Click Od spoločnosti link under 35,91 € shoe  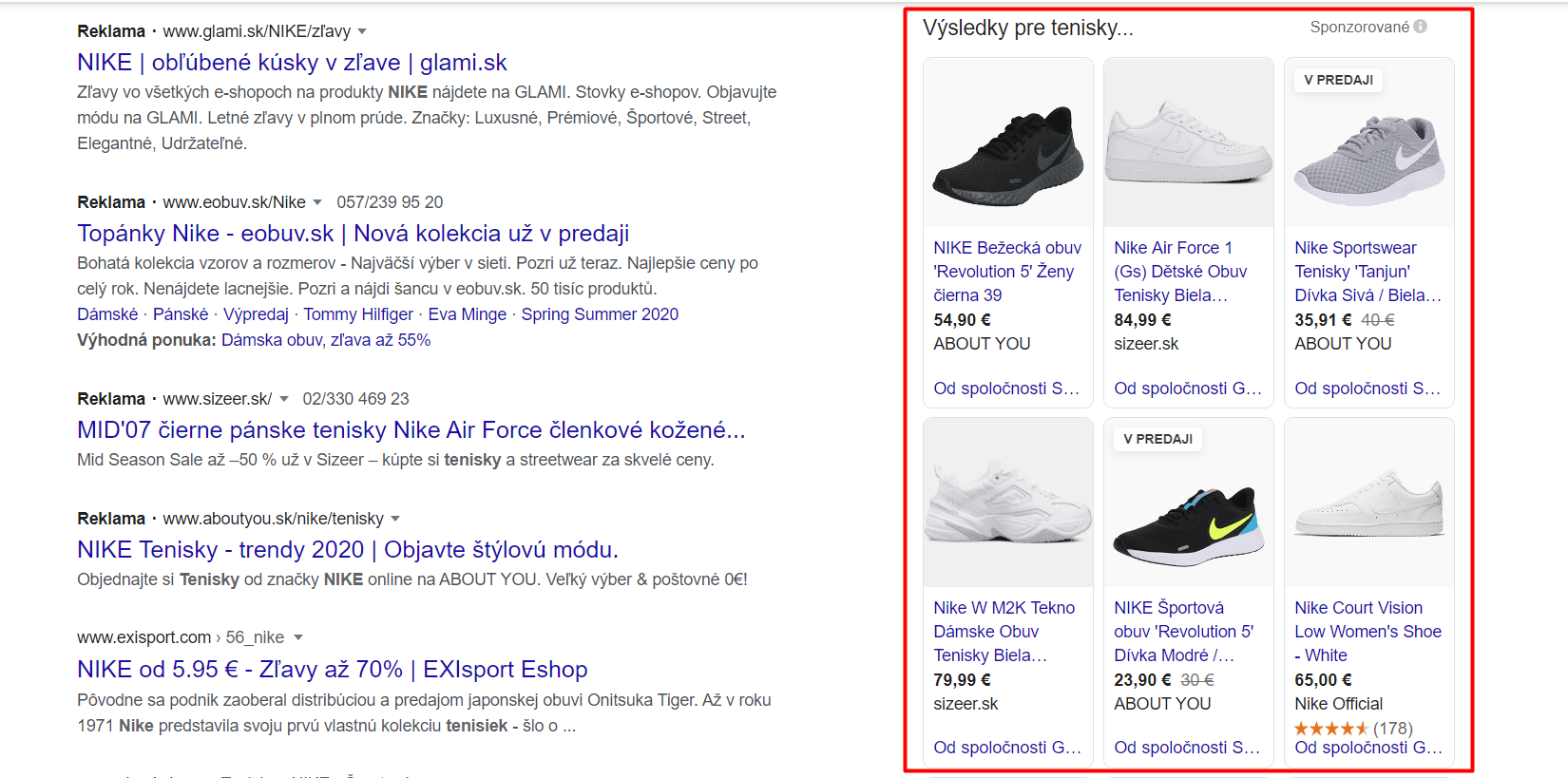click(x=1367, y=389)
